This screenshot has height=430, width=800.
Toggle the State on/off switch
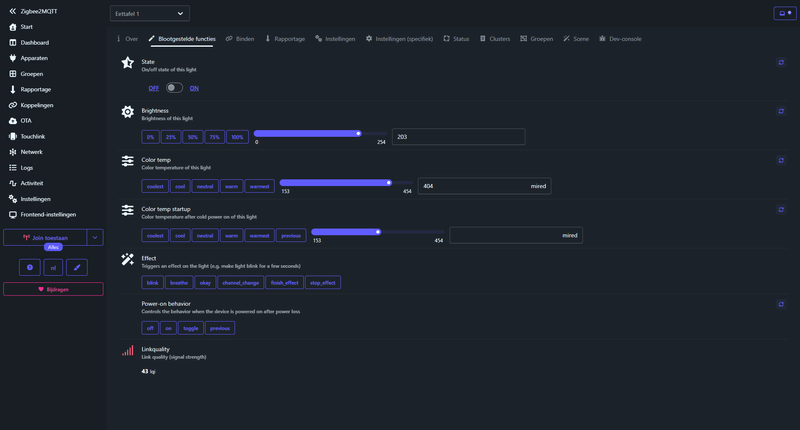tap(174, 88)
